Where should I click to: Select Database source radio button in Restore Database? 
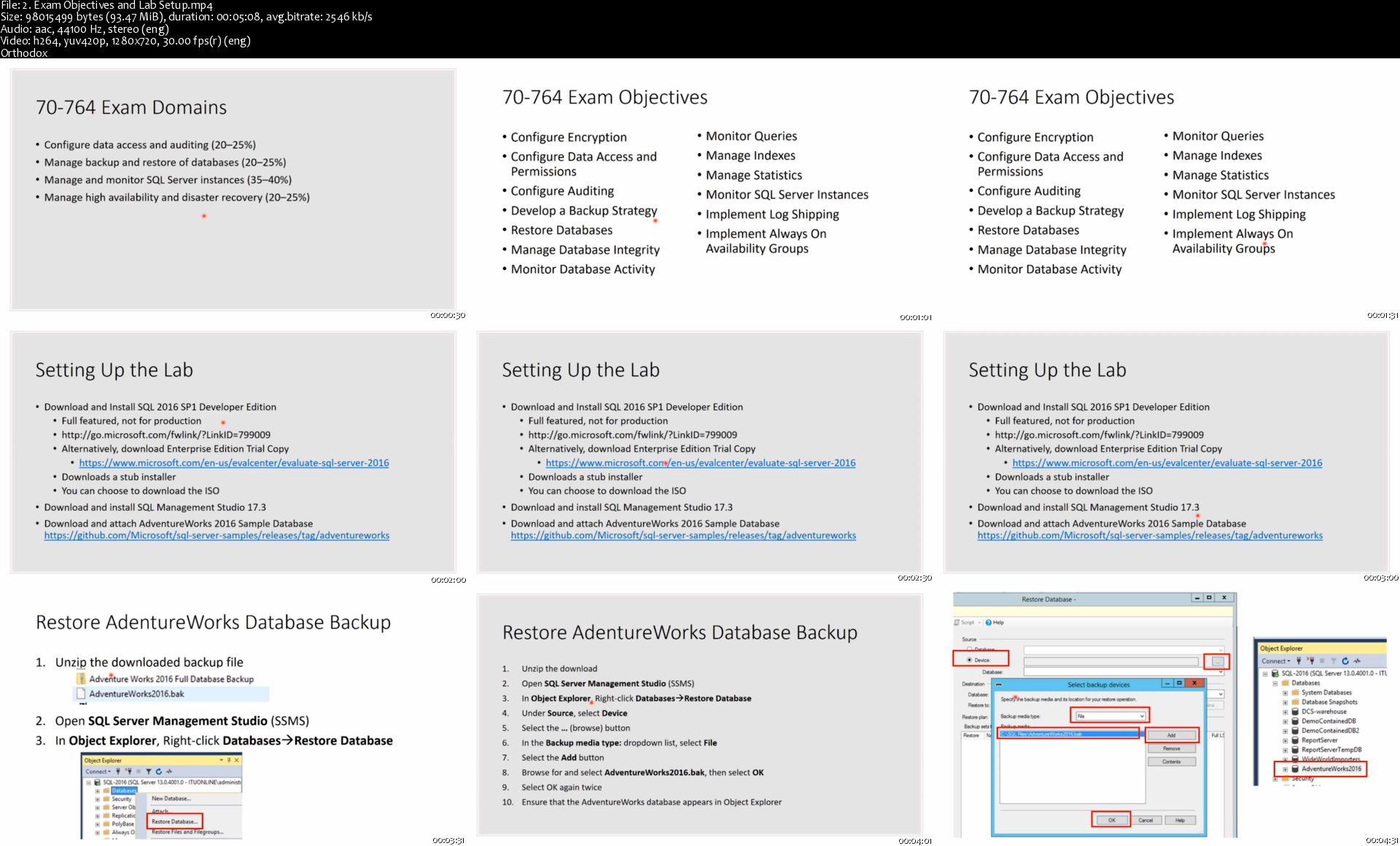[x=969, y=648]
